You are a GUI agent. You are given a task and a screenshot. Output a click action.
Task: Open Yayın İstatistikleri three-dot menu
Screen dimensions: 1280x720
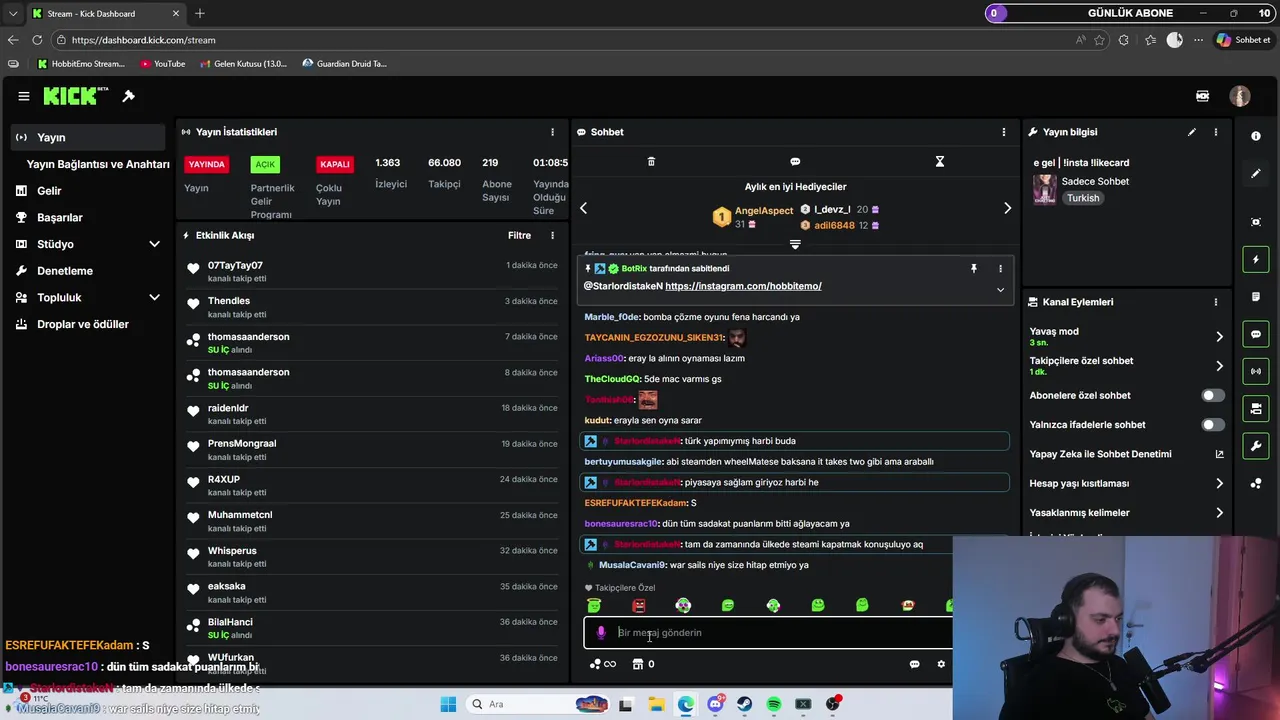[x=552, y=132]
